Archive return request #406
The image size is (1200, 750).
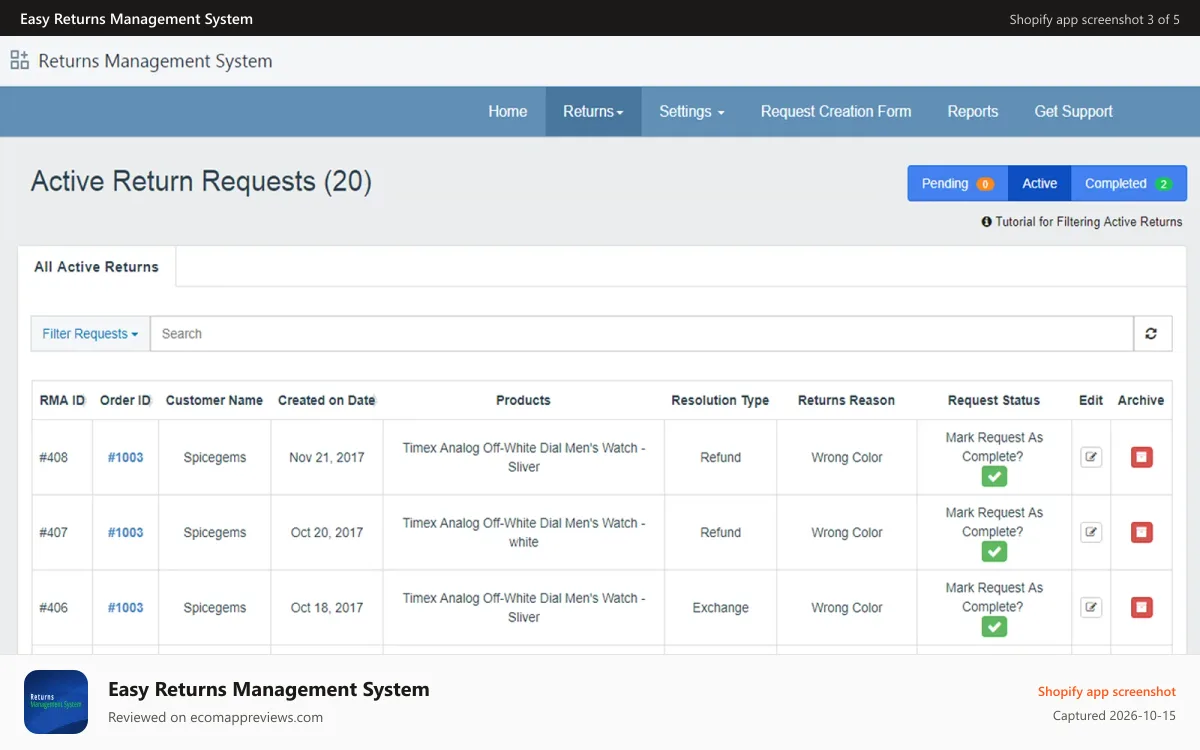1142,607
